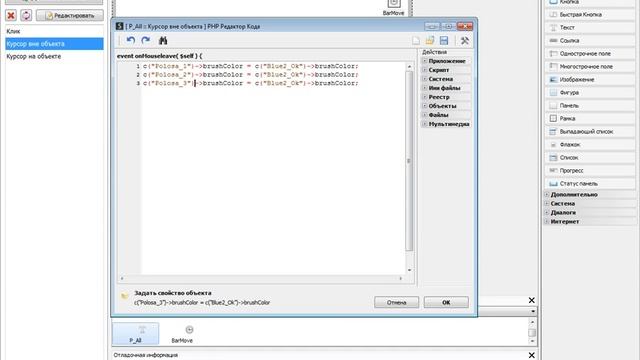
Task: Select the Клик event in list
Action: pyautogui.click(x=54, y=31)
